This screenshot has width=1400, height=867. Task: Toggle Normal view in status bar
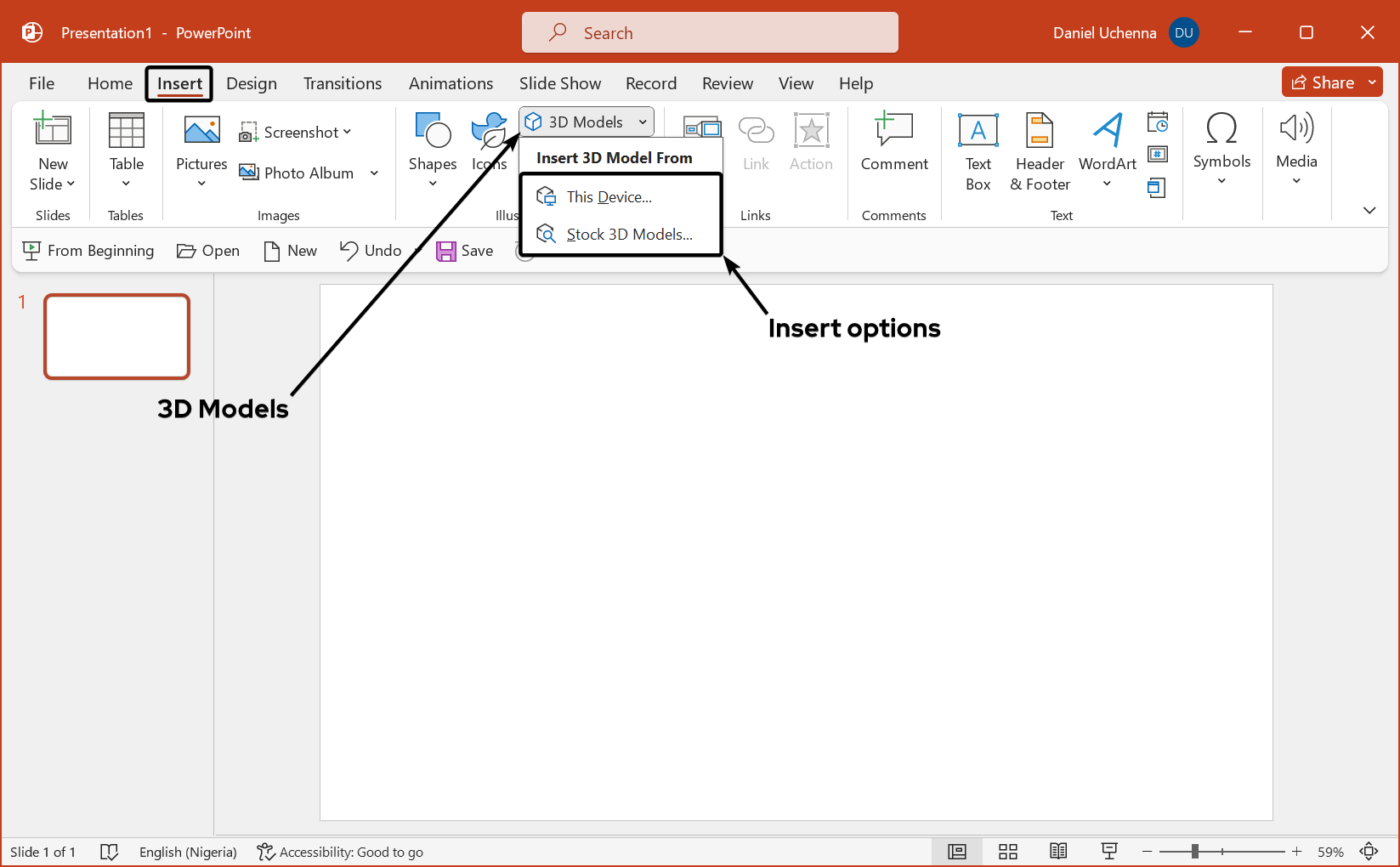pyautogui.click(x=957, y=852)
